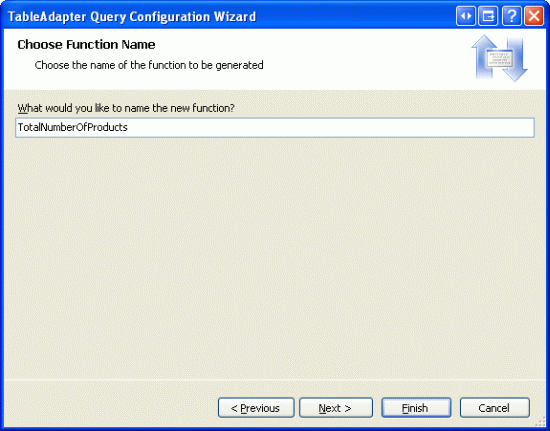Go back with the Previous button

[256, 408]
